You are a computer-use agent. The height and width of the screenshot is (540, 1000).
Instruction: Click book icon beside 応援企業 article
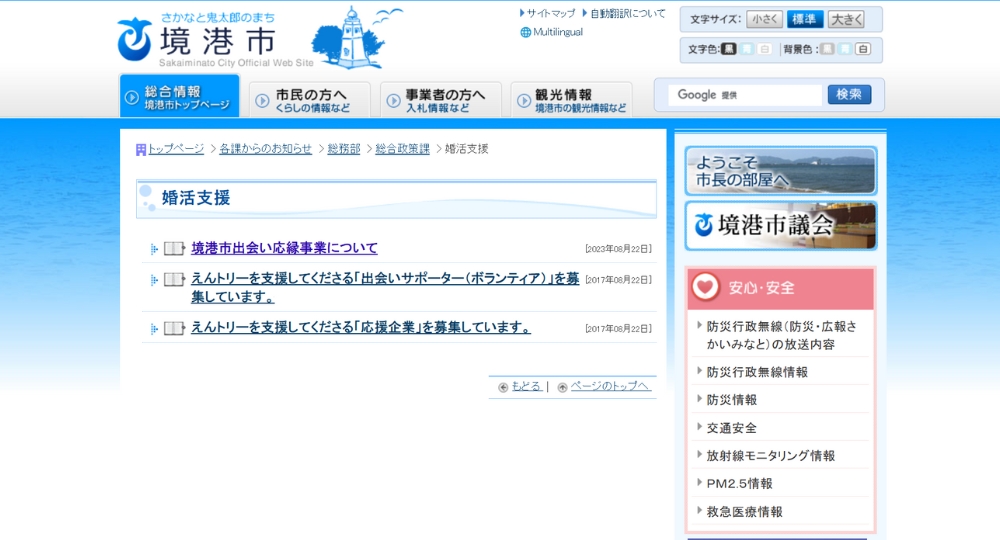coord(174,328)
